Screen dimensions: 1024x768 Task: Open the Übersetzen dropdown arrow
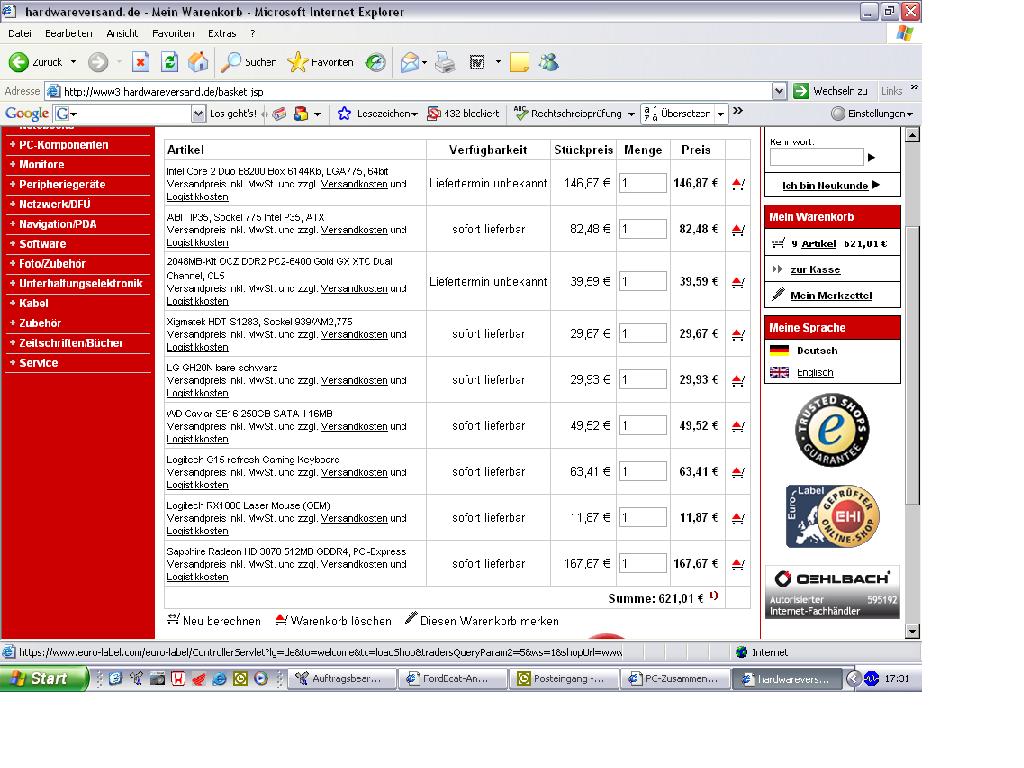coord(720,114)
